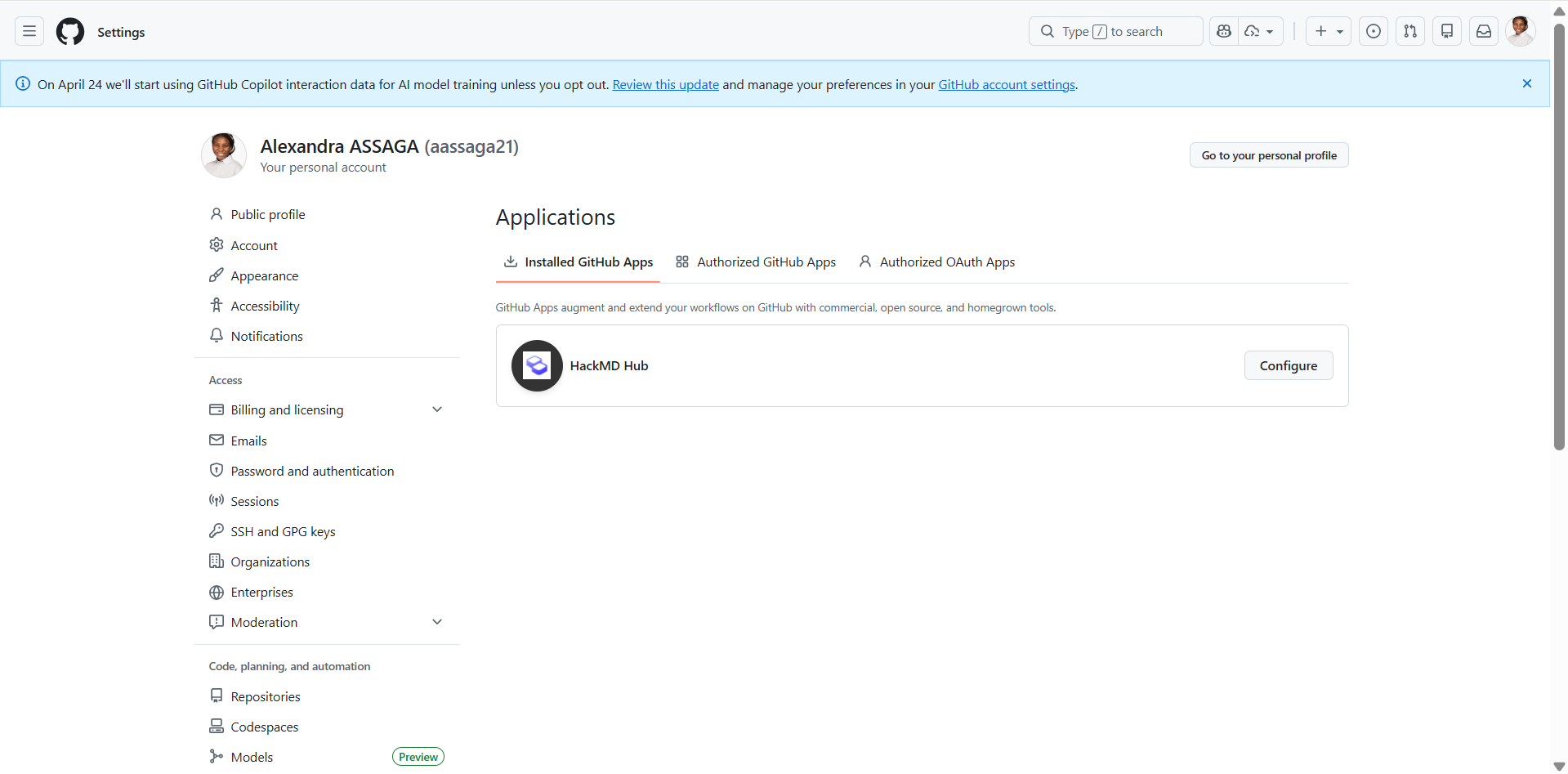
Task: Click the Models icon in sidebar
Action: [x=217, y=756]
